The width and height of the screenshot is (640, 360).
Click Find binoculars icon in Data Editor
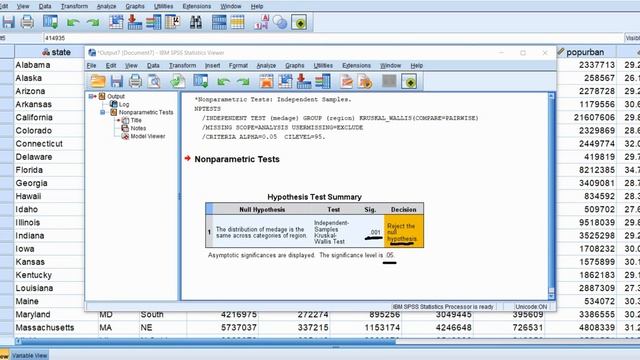(196, 22)
